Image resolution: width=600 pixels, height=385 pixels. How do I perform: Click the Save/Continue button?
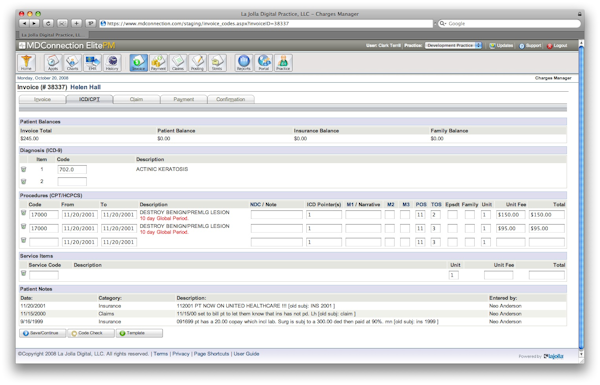click(x=42, y=333)
